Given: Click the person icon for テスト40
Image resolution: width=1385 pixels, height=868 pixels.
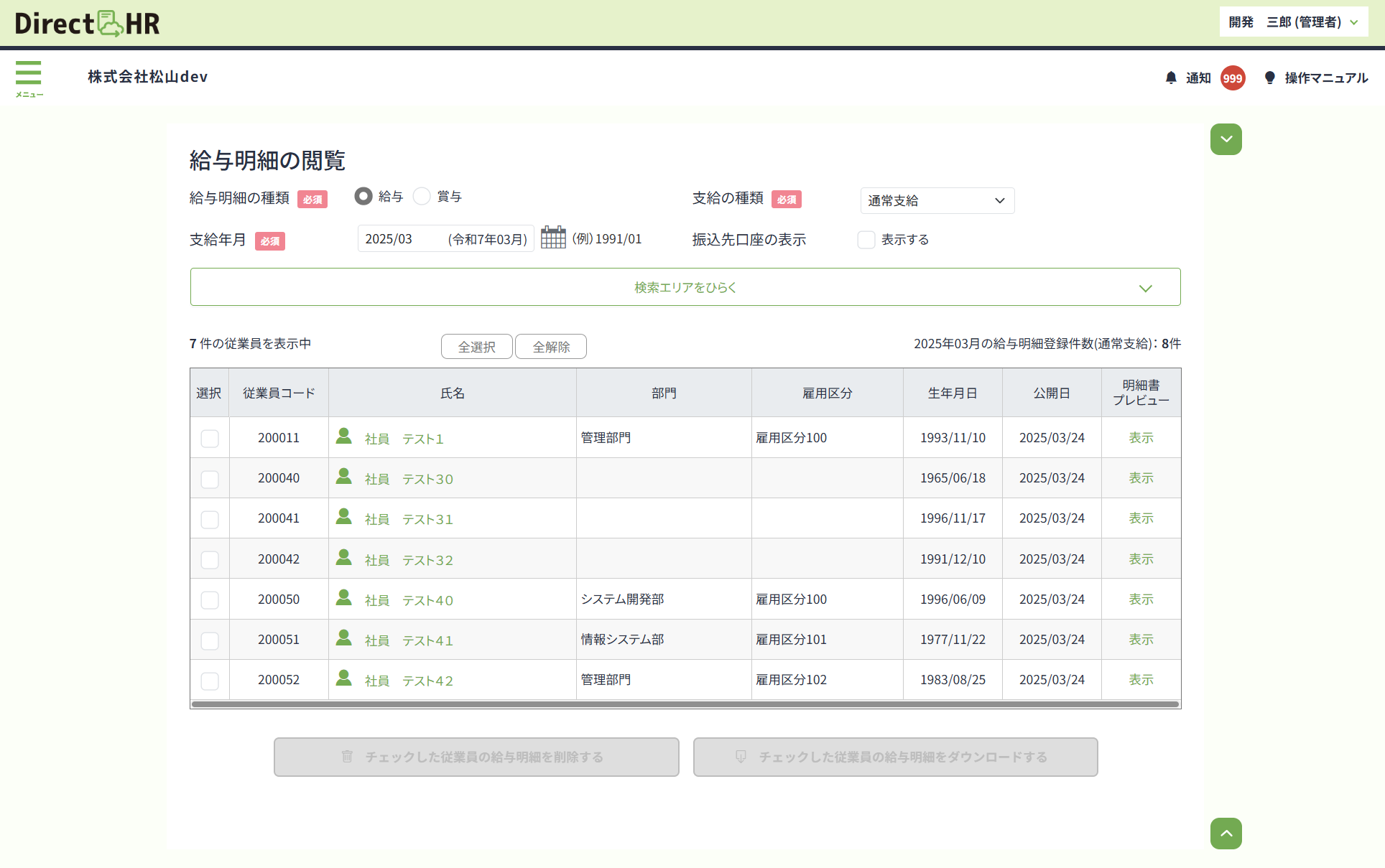Looking at the screenshot, I should click(x=344, y=598).
